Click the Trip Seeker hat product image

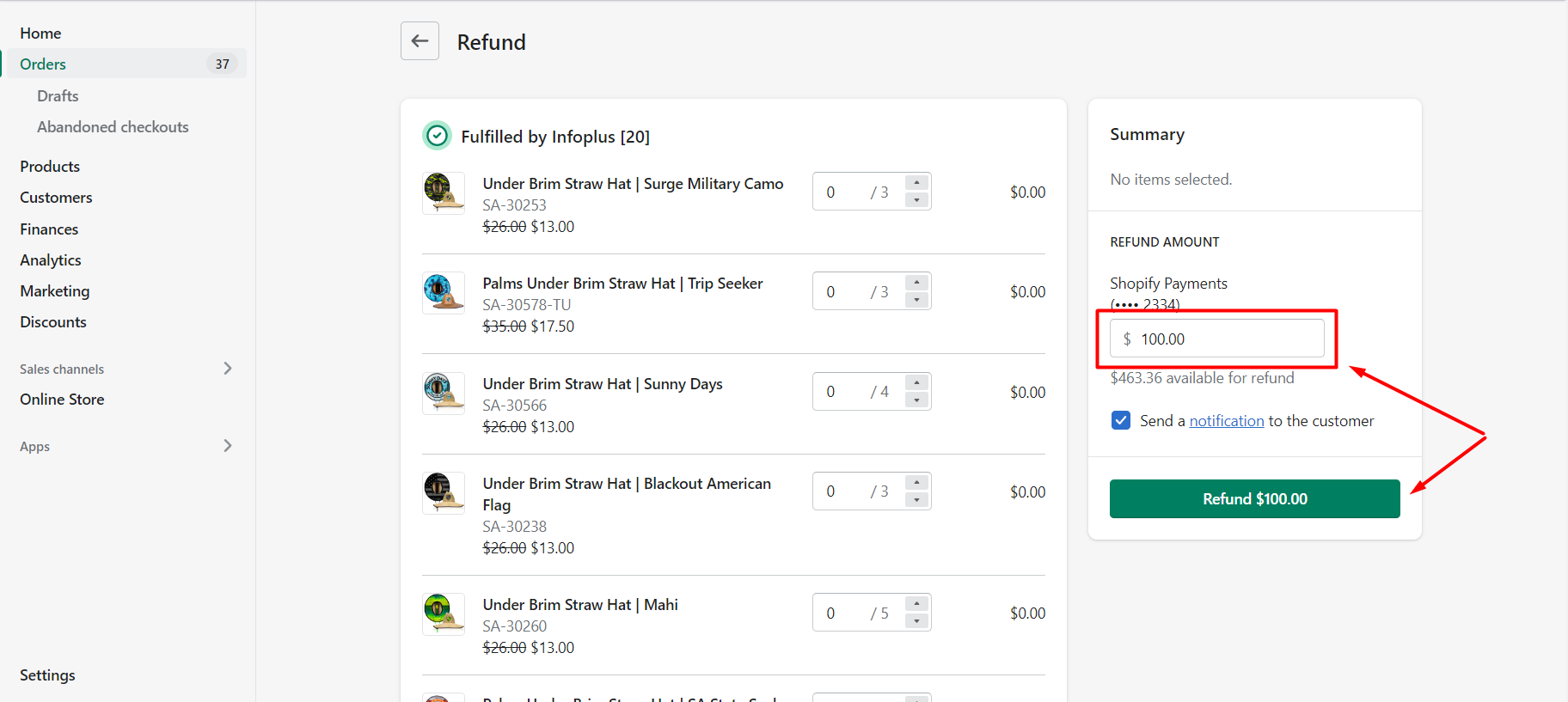point(444,293)
